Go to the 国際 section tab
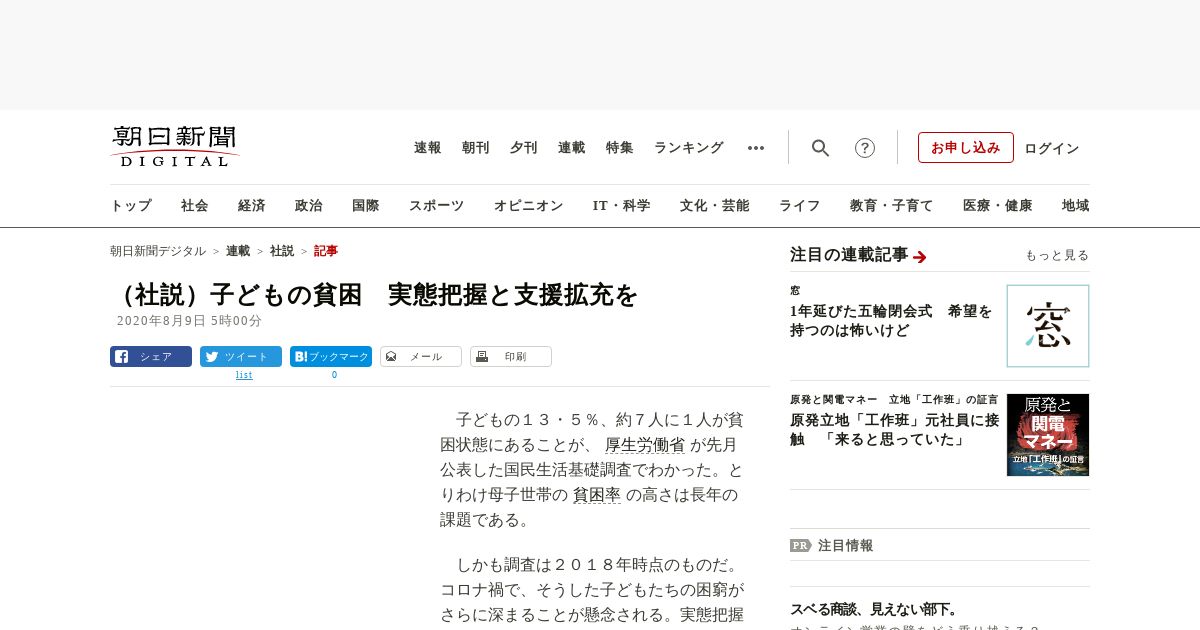Screen dimensions: 1200x630 click(366, 206)
